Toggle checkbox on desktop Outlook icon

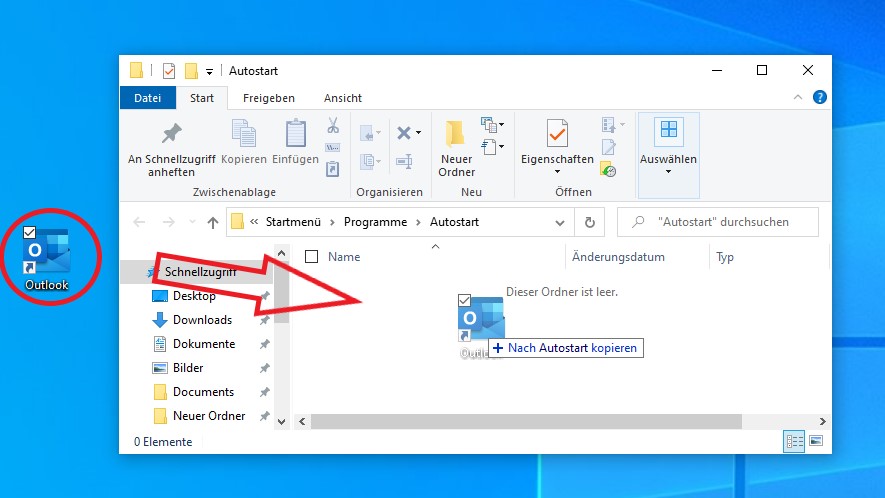[x=29, y=233]
